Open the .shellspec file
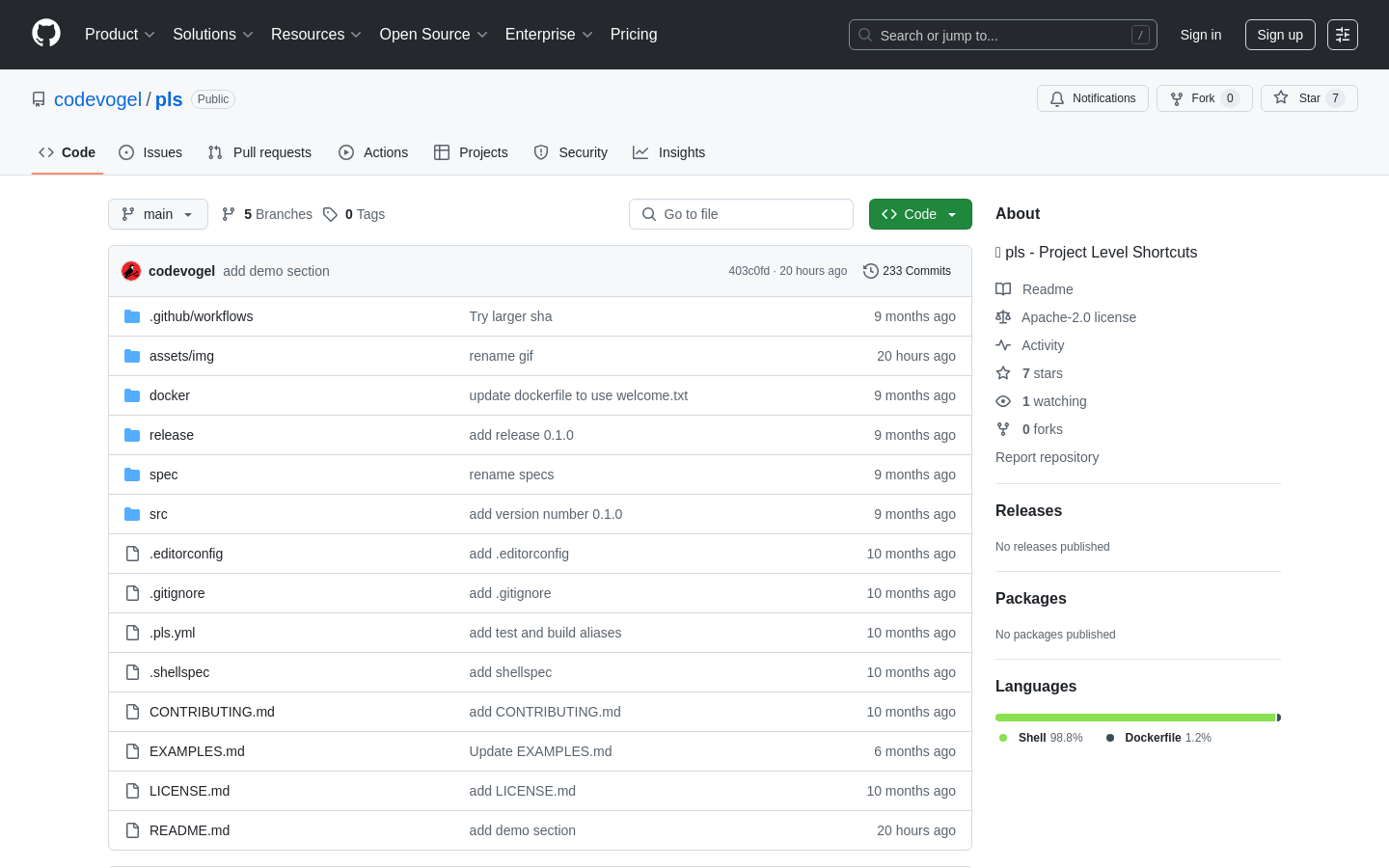Image resolution: width=1389 pixels, height=868 pixels. pyautogui.click(x=179, y=672)
